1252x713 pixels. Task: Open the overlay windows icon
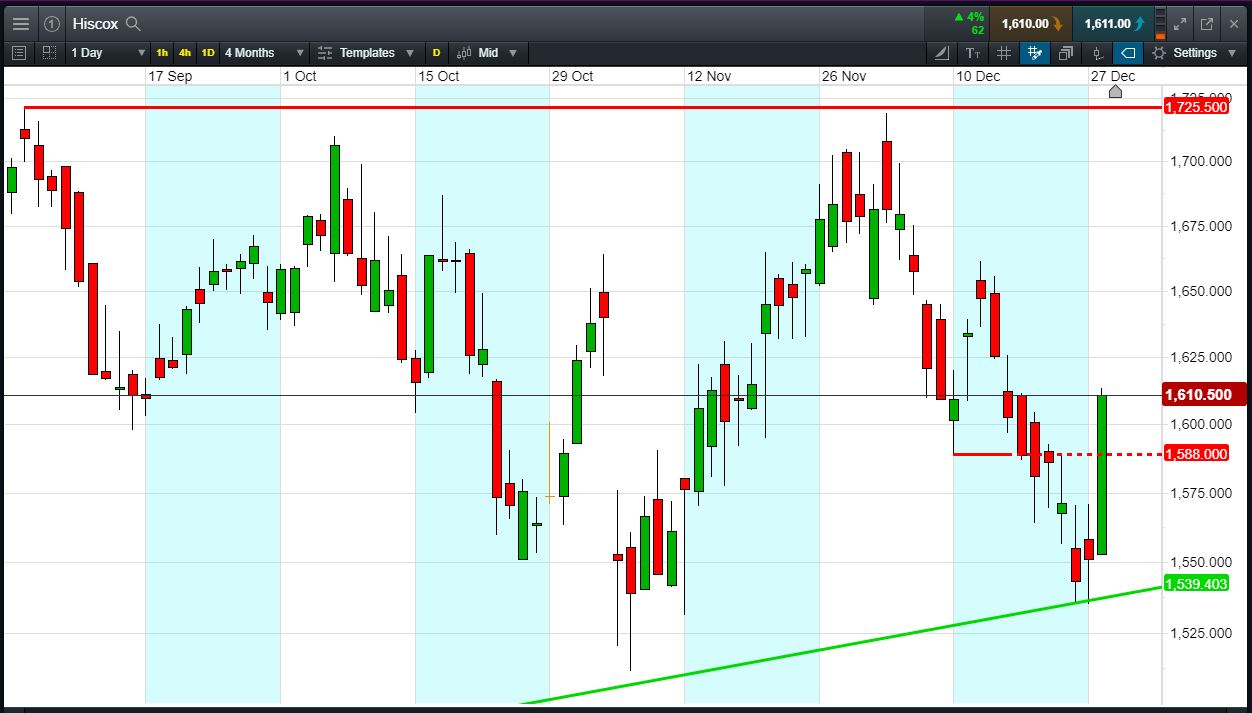click(1066, 52)
